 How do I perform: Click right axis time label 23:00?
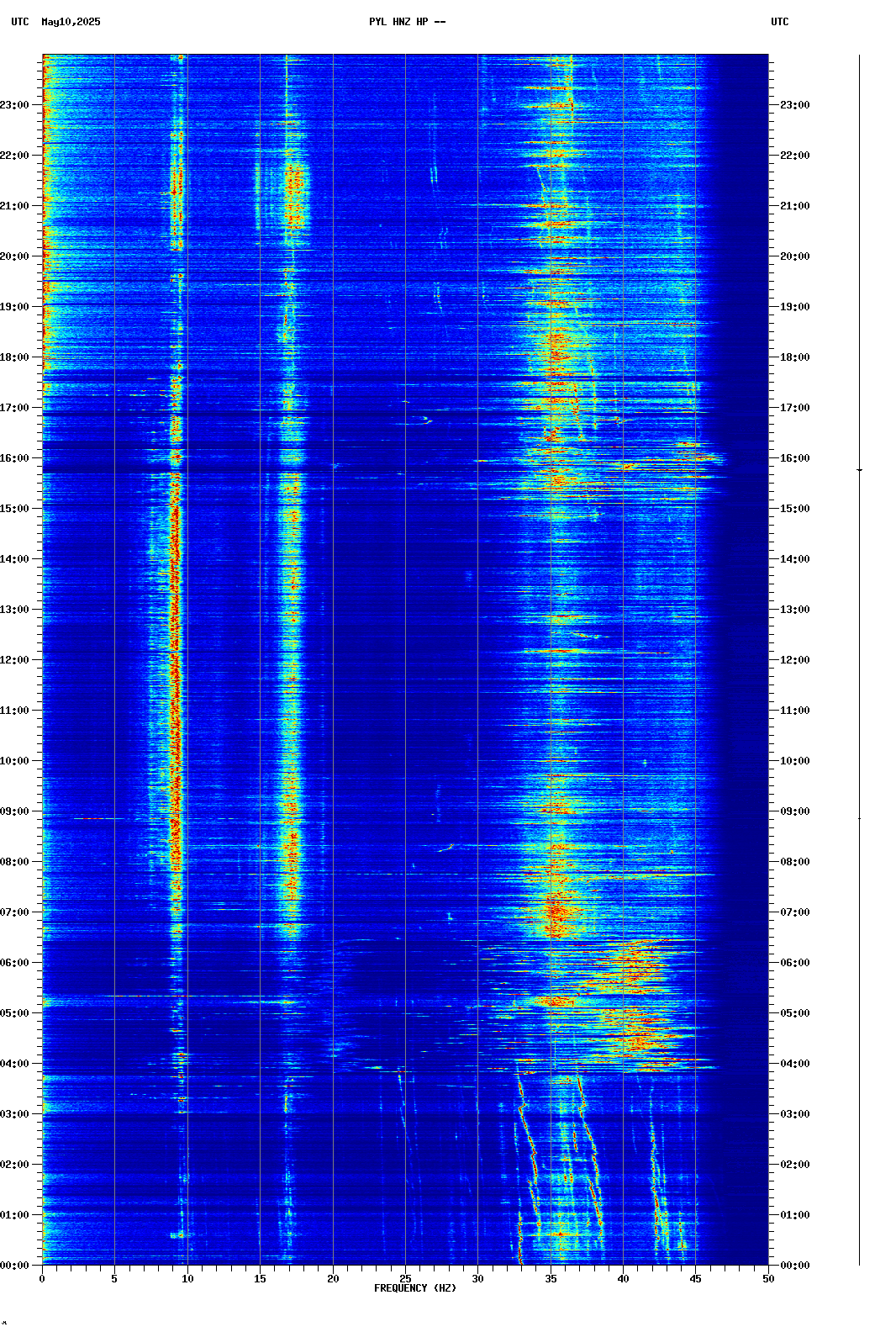[795, 105]
